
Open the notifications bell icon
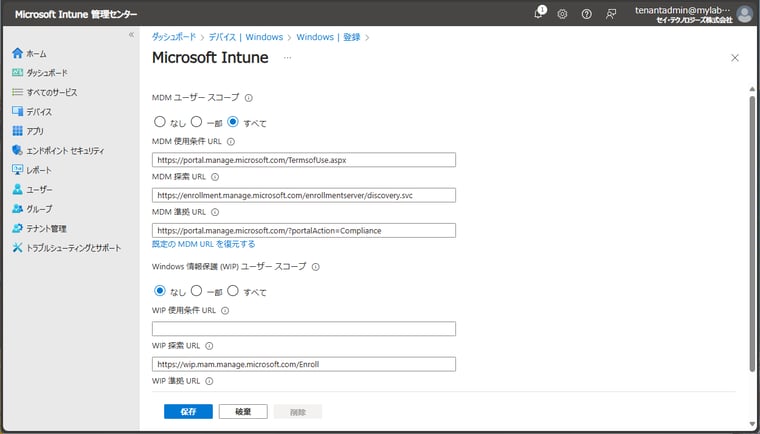539,13
